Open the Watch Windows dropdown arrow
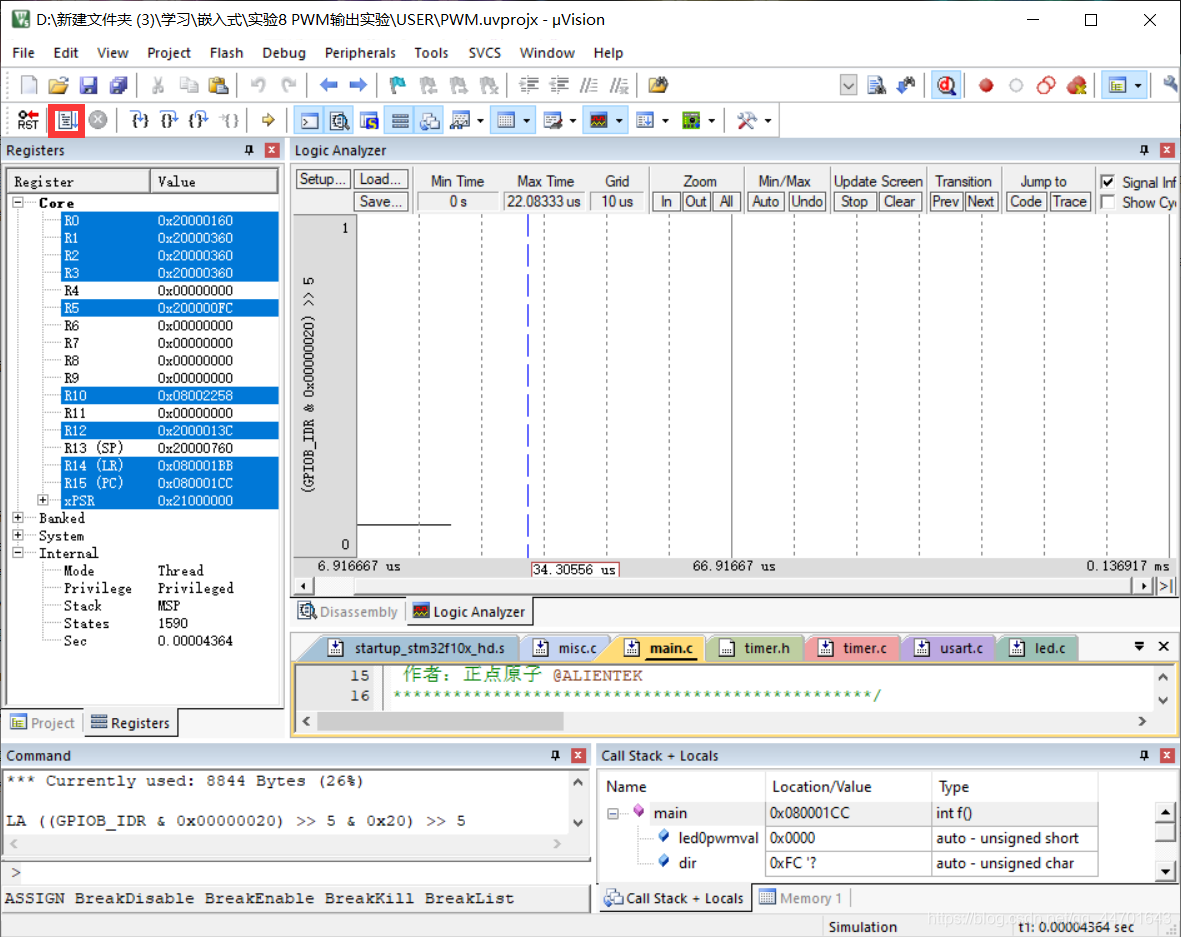Screen dimensions: 1181x937 pyautogui.click(x=480, y=121)
